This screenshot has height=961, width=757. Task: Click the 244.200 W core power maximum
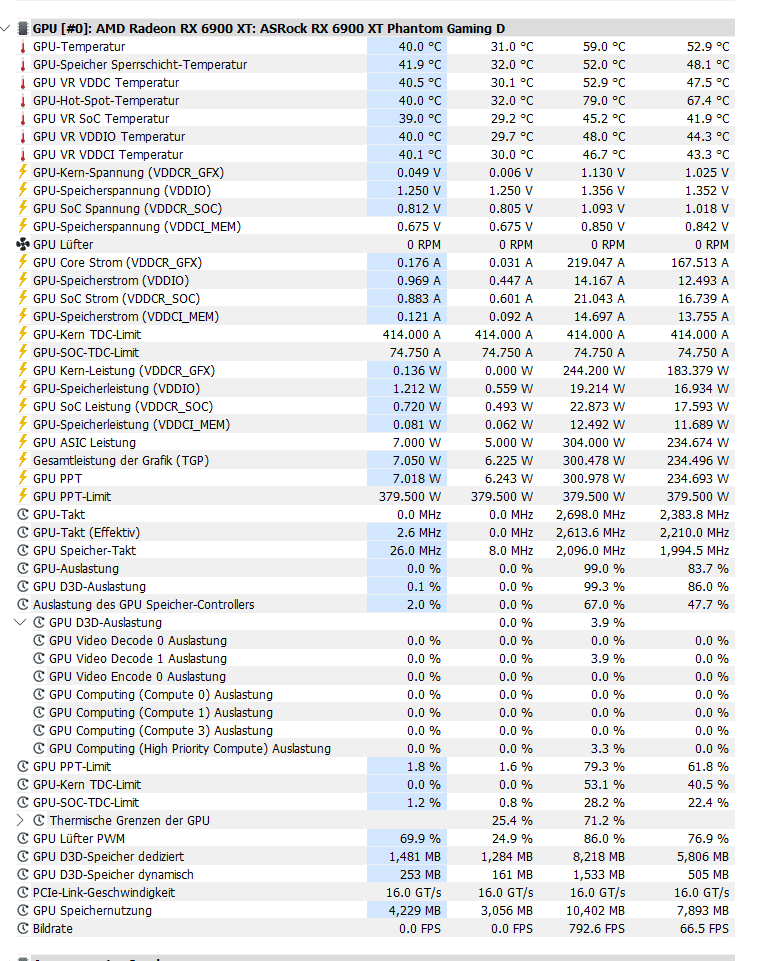(x=594, y=370)
